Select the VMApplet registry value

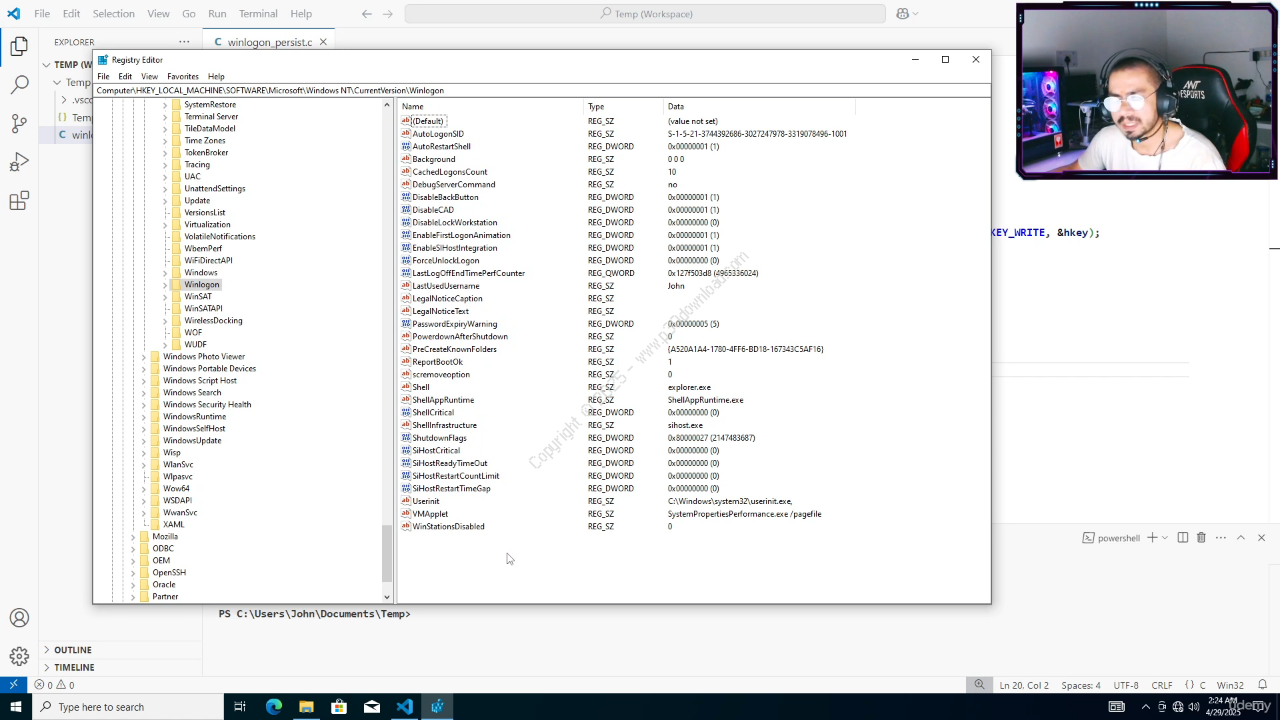[430, 514]
